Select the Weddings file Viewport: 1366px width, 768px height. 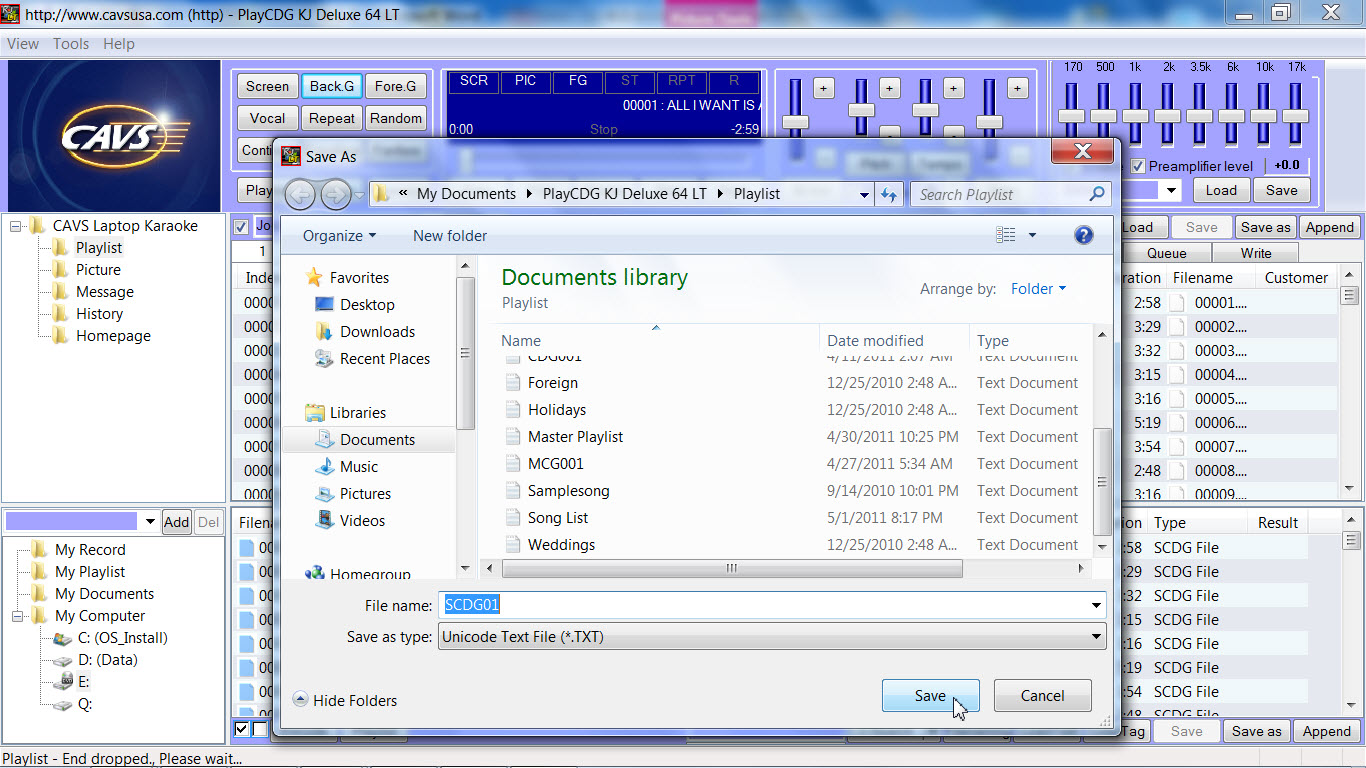click(x=562, y=545)
